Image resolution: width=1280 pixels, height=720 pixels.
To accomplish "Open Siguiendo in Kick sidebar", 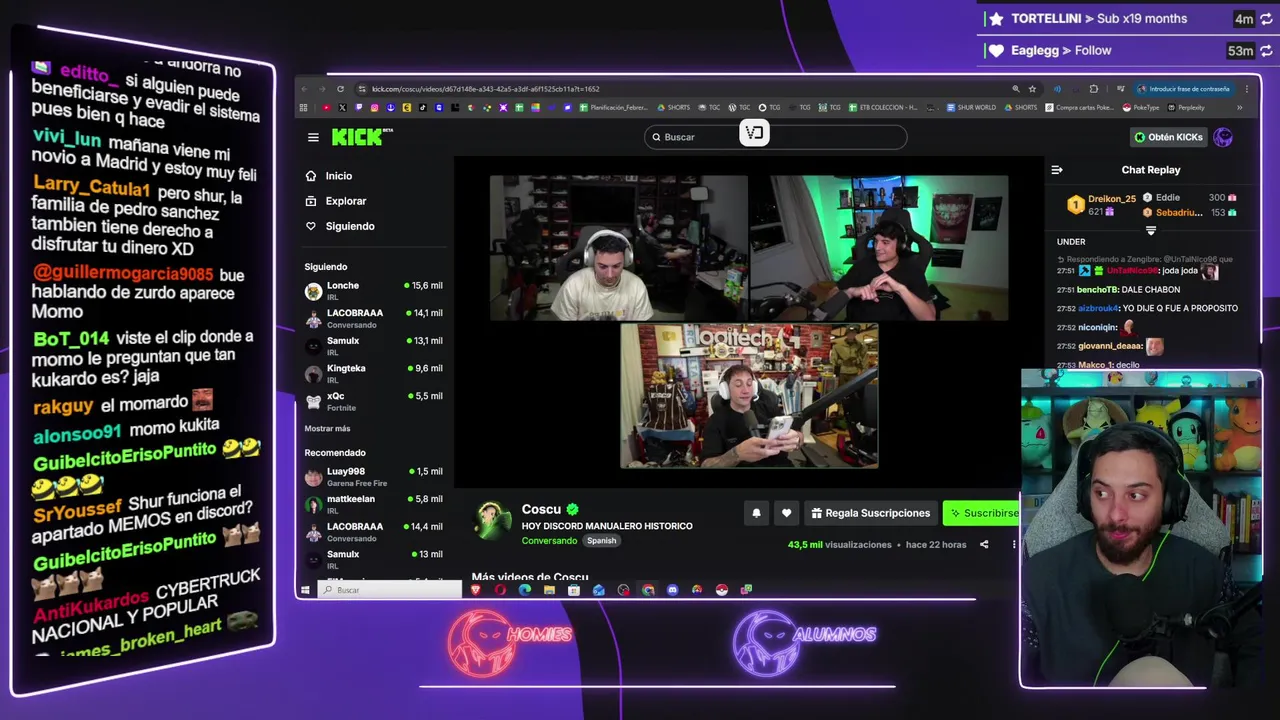I will tap(340, 226).
